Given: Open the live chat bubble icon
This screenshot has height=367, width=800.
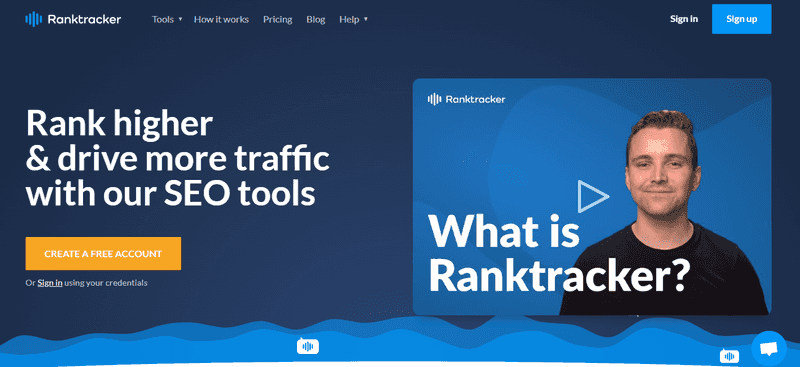Looking at the screenshot, I should click(x=768, y=349).
